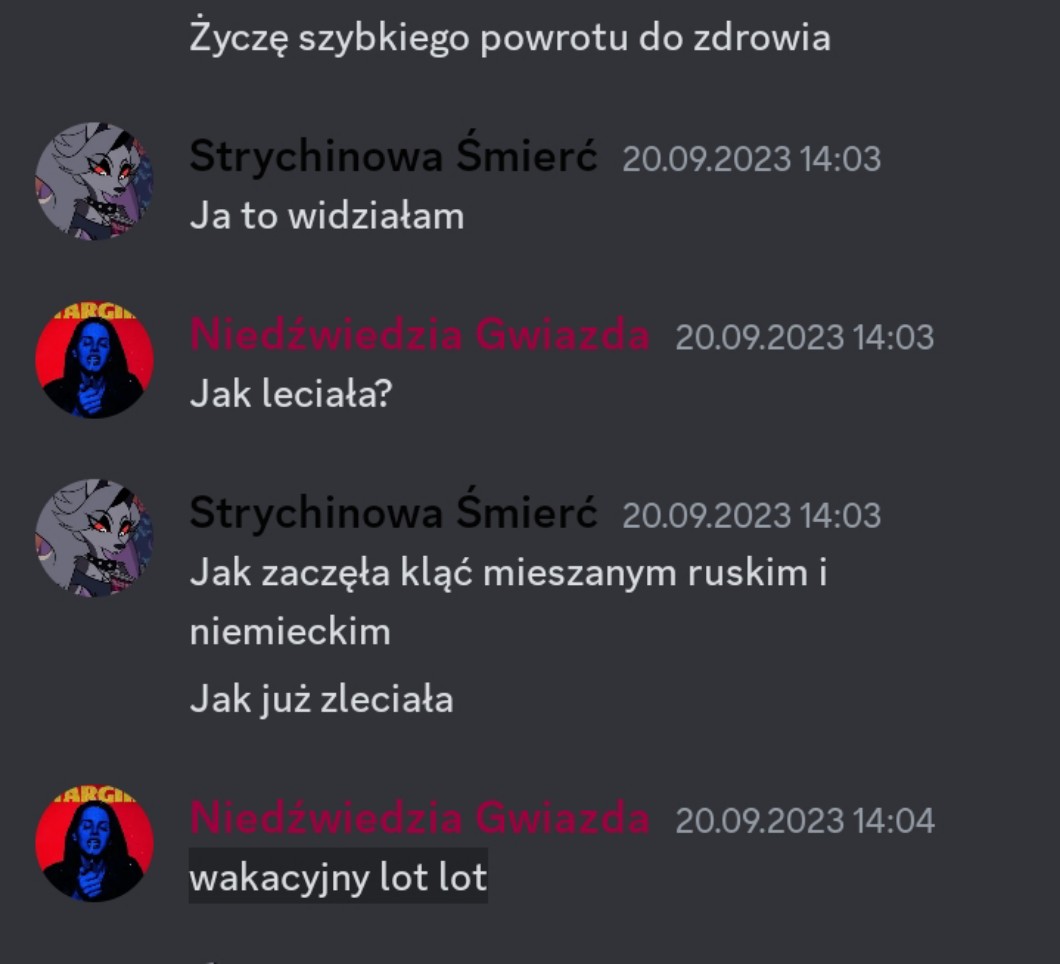Select the message 'Życzę szybkiego powrotu do zdrowia'

510,38
